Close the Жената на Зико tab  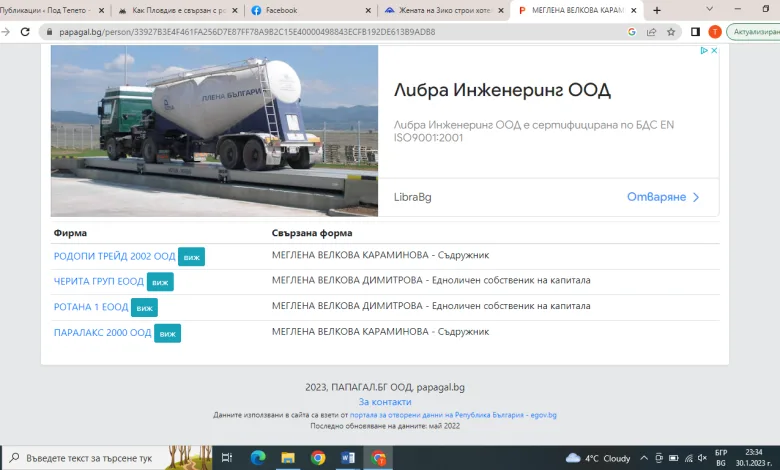coord(501,10)
